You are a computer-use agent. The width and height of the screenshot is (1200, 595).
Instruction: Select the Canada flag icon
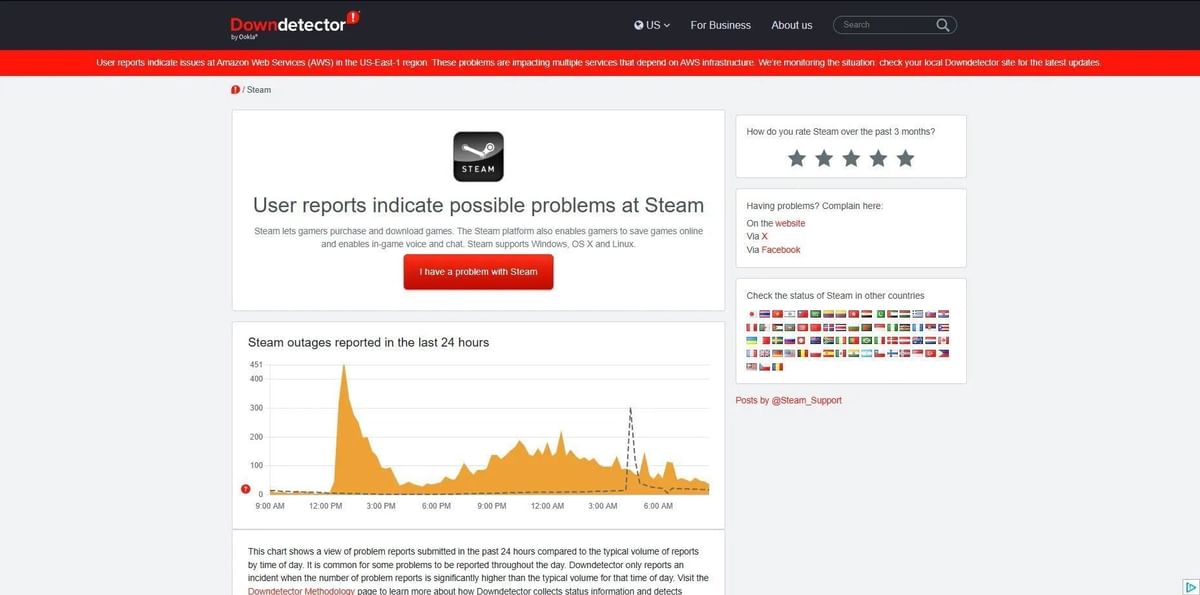pyautogui.click(x=945, y=341)
